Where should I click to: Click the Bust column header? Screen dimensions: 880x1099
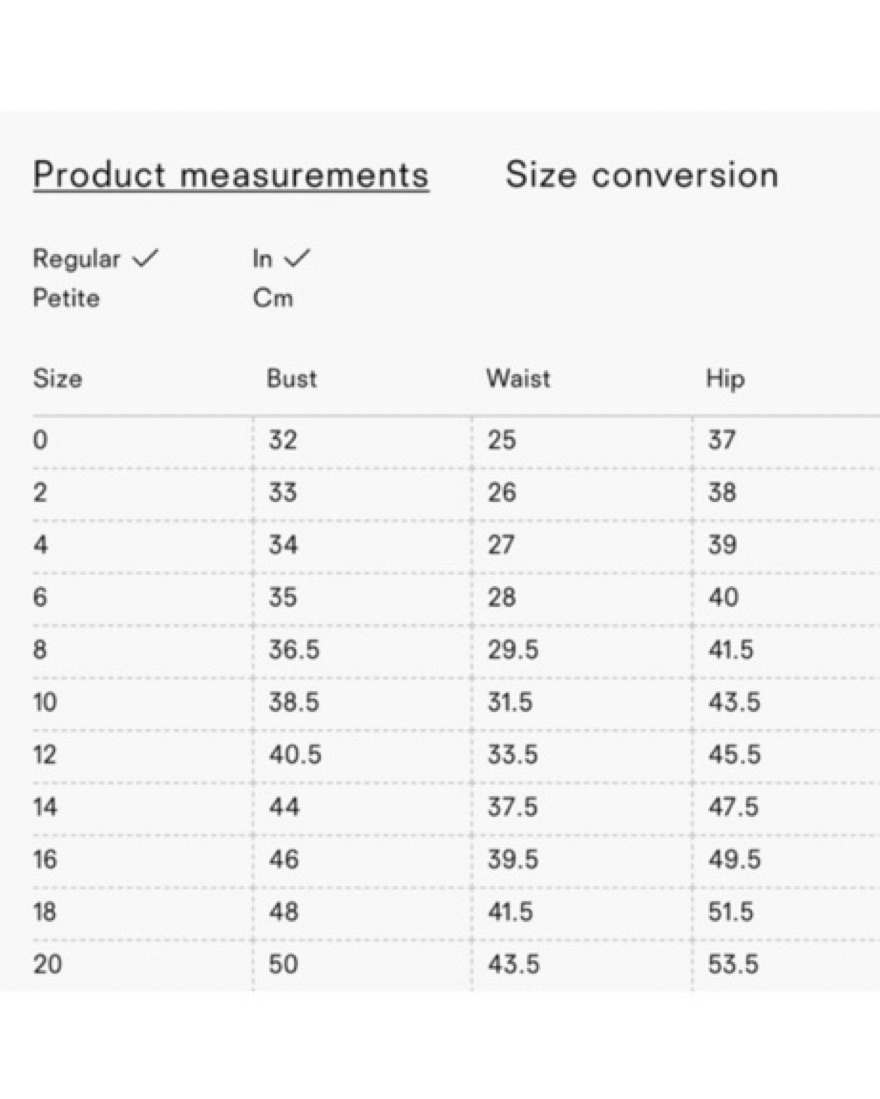coord(291,378)
